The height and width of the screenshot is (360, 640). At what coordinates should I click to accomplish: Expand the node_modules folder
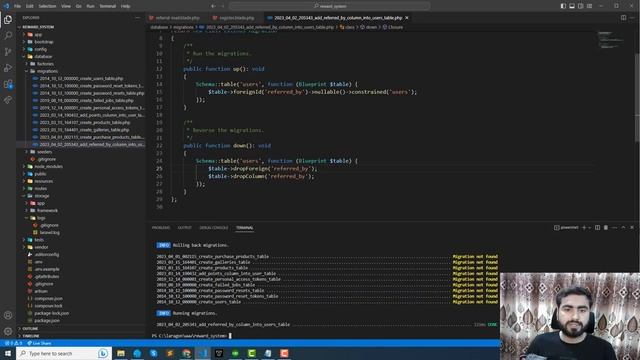48,167
